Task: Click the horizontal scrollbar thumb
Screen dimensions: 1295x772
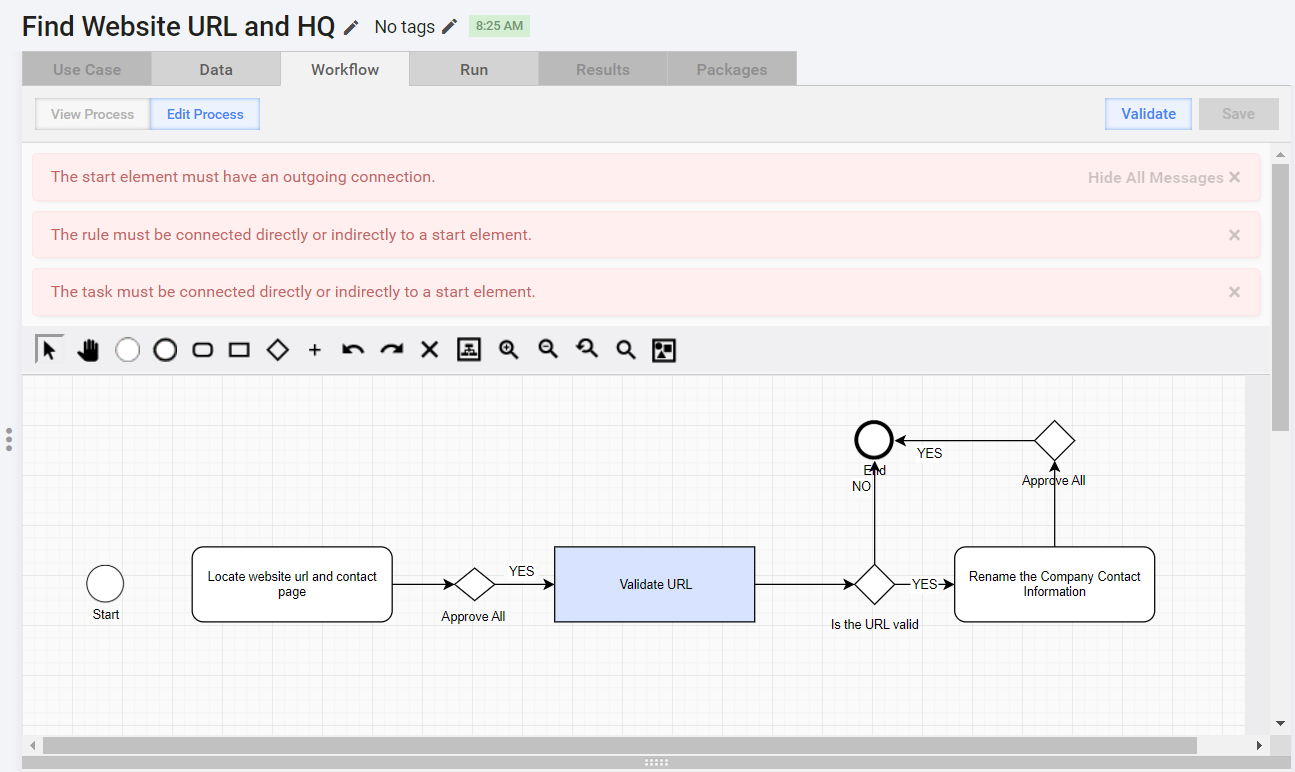Action: (619, 746)
